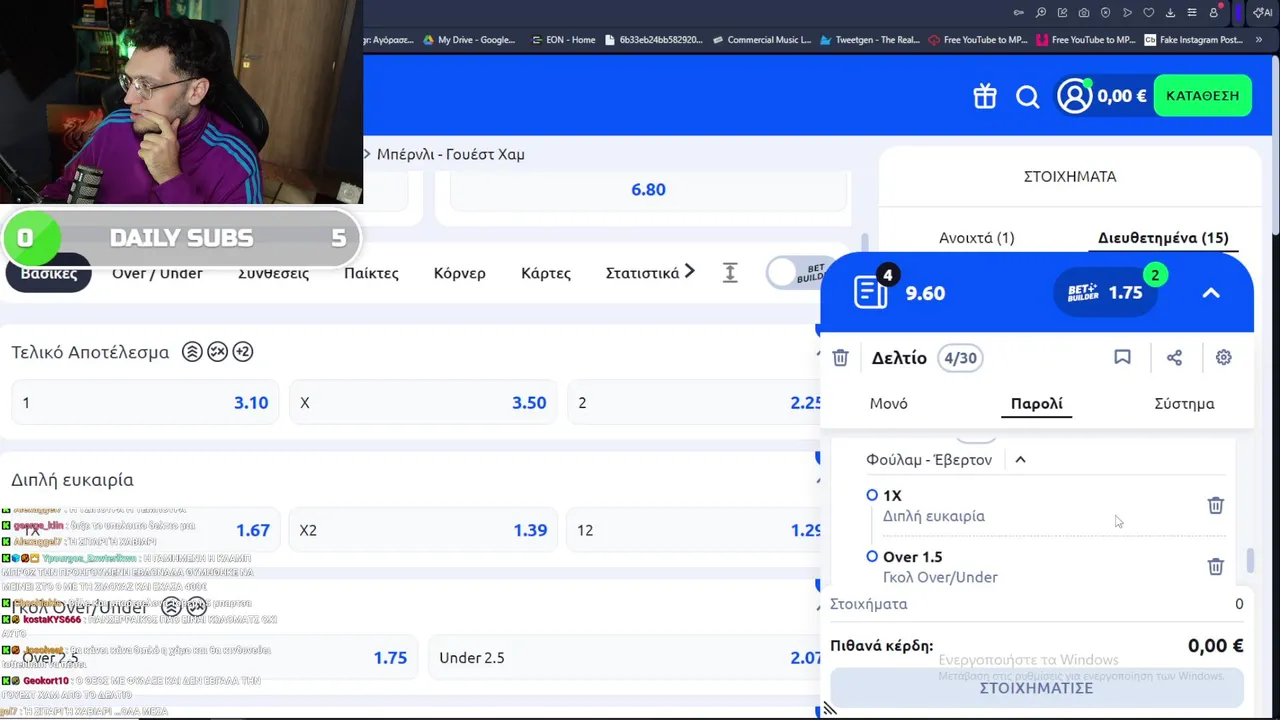The width and height of the screenshot is (1280, 720).
Task: Open Commercial Music bookmark
Action: (x=762, y=40)
